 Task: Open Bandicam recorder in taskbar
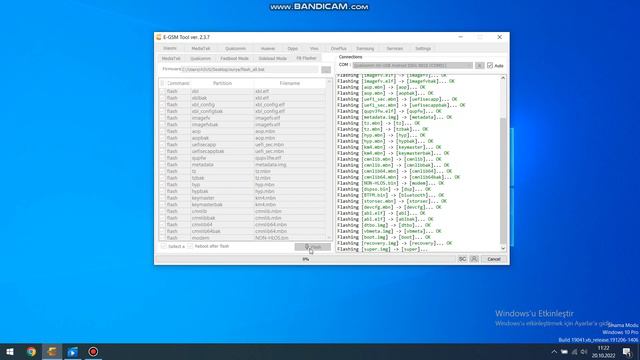click(93, 352)
